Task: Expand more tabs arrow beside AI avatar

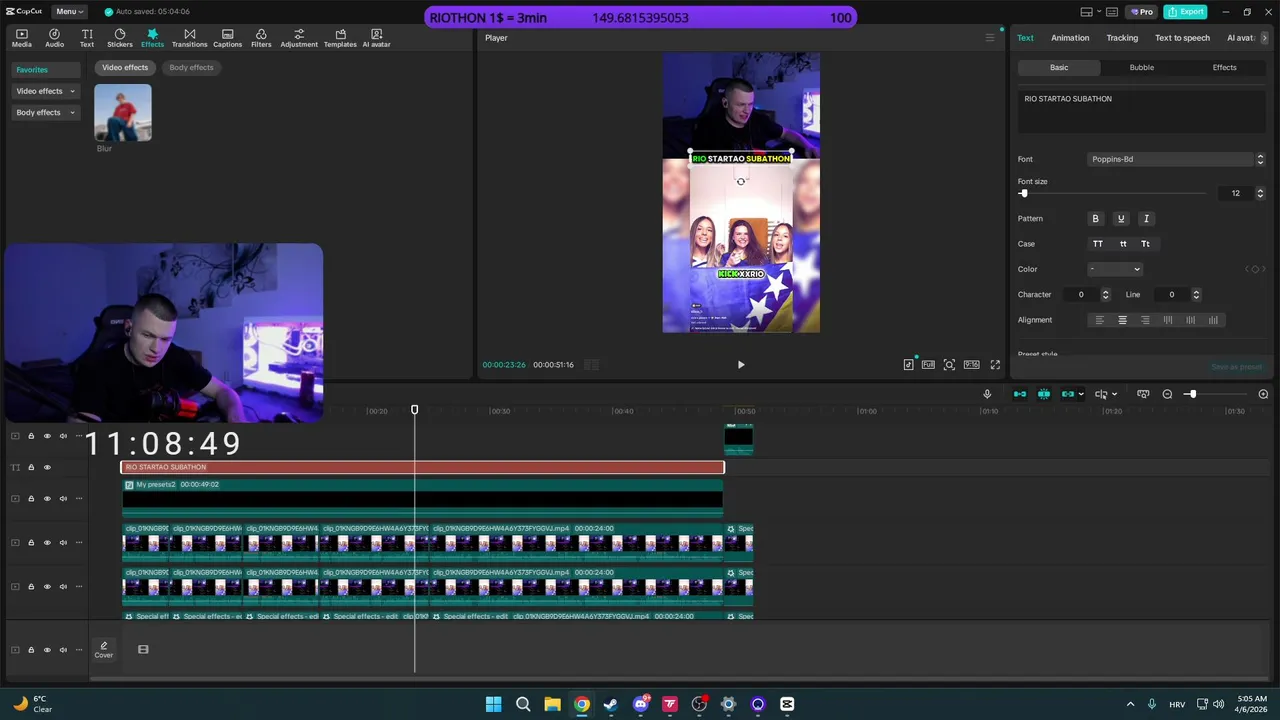Action: click(x=1264, y=38)
